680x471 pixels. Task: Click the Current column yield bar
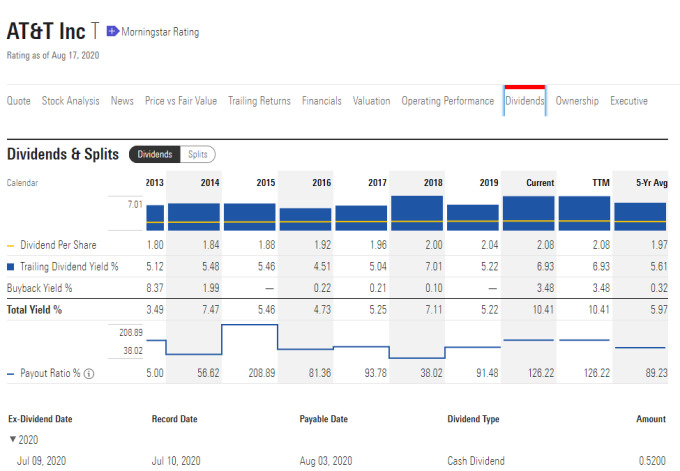(529, 213)
